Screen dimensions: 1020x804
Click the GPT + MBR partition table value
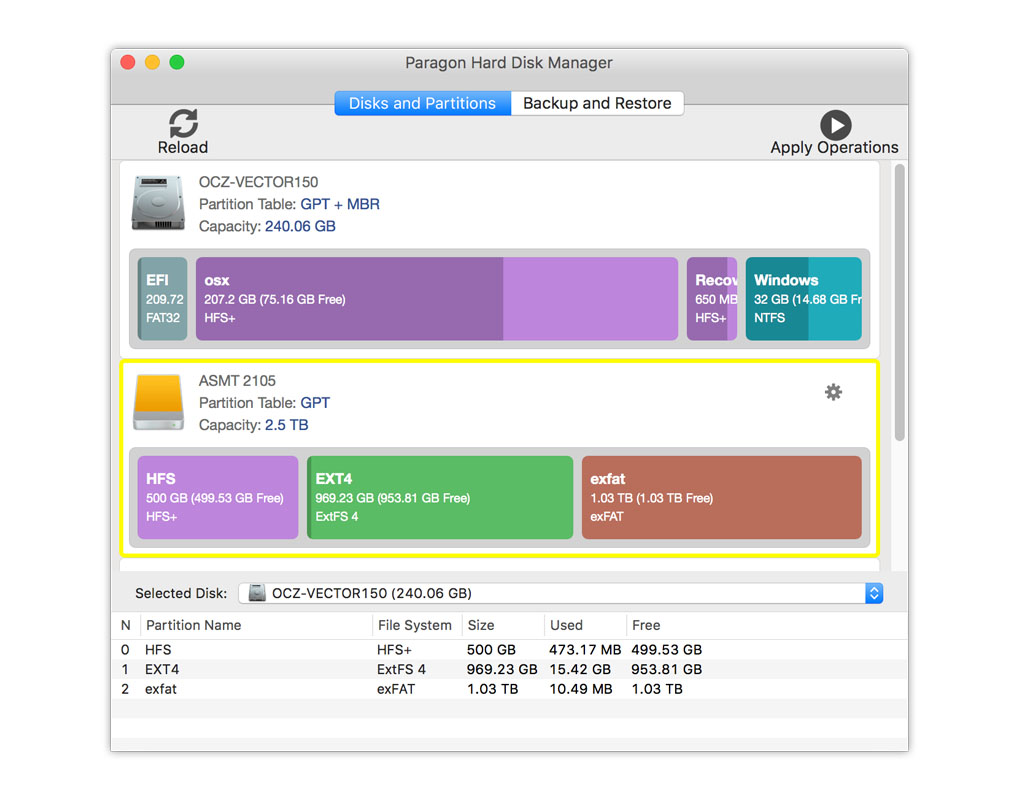(x=340, y=204)
